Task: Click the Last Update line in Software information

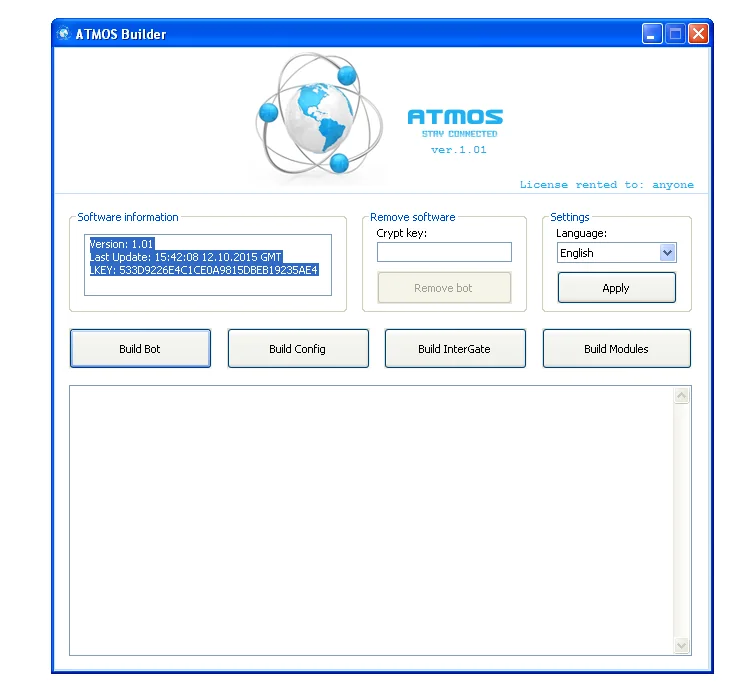Action: click(185, 257)
